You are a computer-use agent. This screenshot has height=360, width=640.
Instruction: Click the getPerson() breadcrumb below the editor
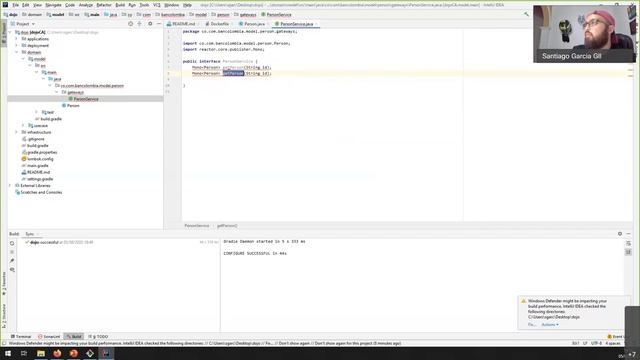[x=227, y=226]
